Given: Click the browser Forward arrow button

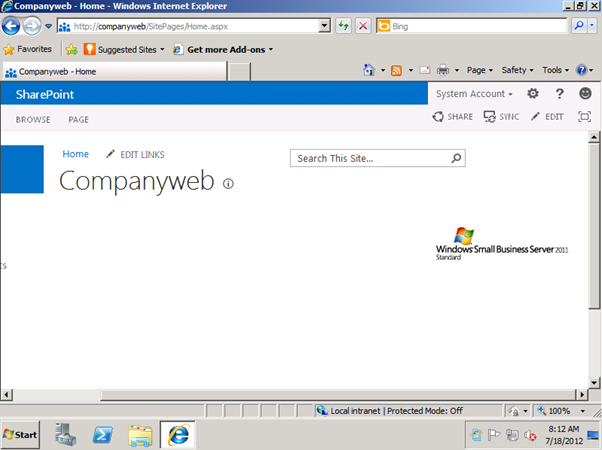Looking at the screenshot, I should point(31,26).
